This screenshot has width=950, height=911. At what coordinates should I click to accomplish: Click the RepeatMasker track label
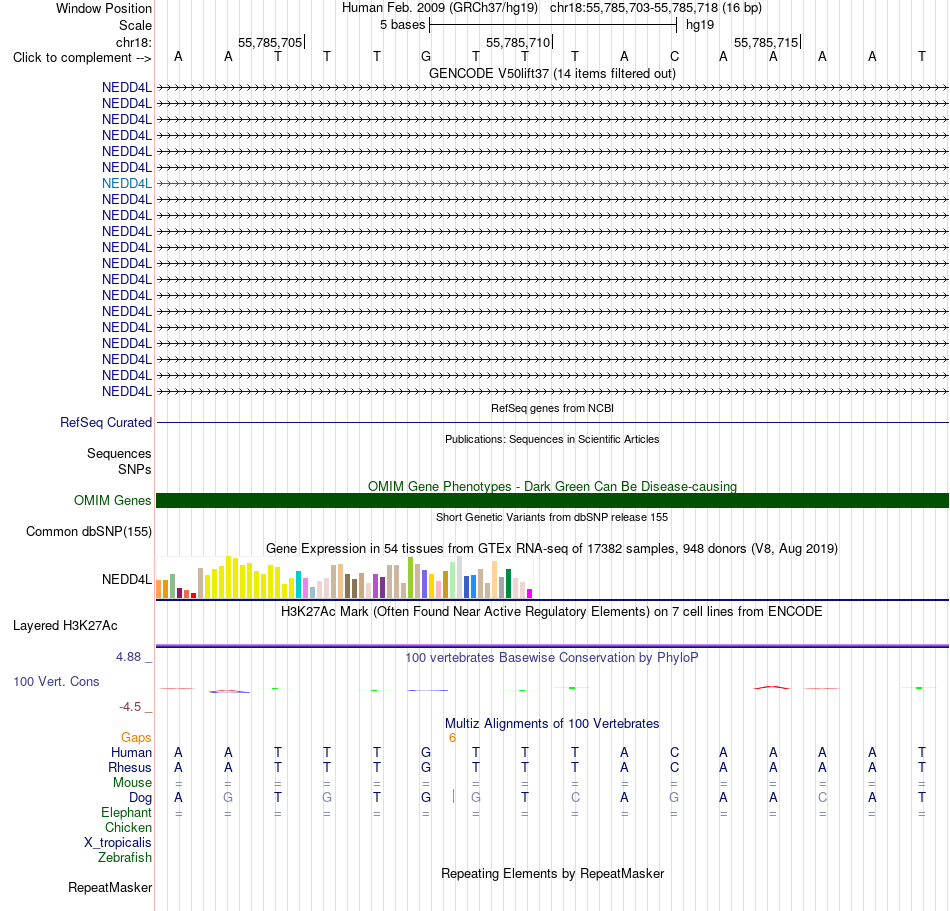(x=110, y=887)
